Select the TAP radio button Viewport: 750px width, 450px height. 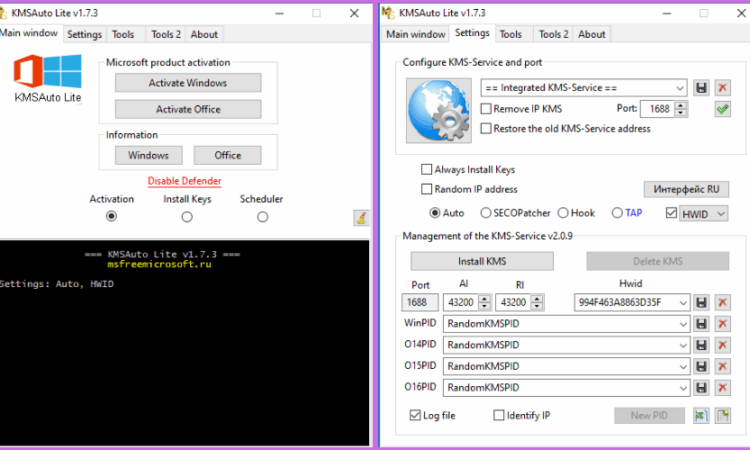coord(617,213)
